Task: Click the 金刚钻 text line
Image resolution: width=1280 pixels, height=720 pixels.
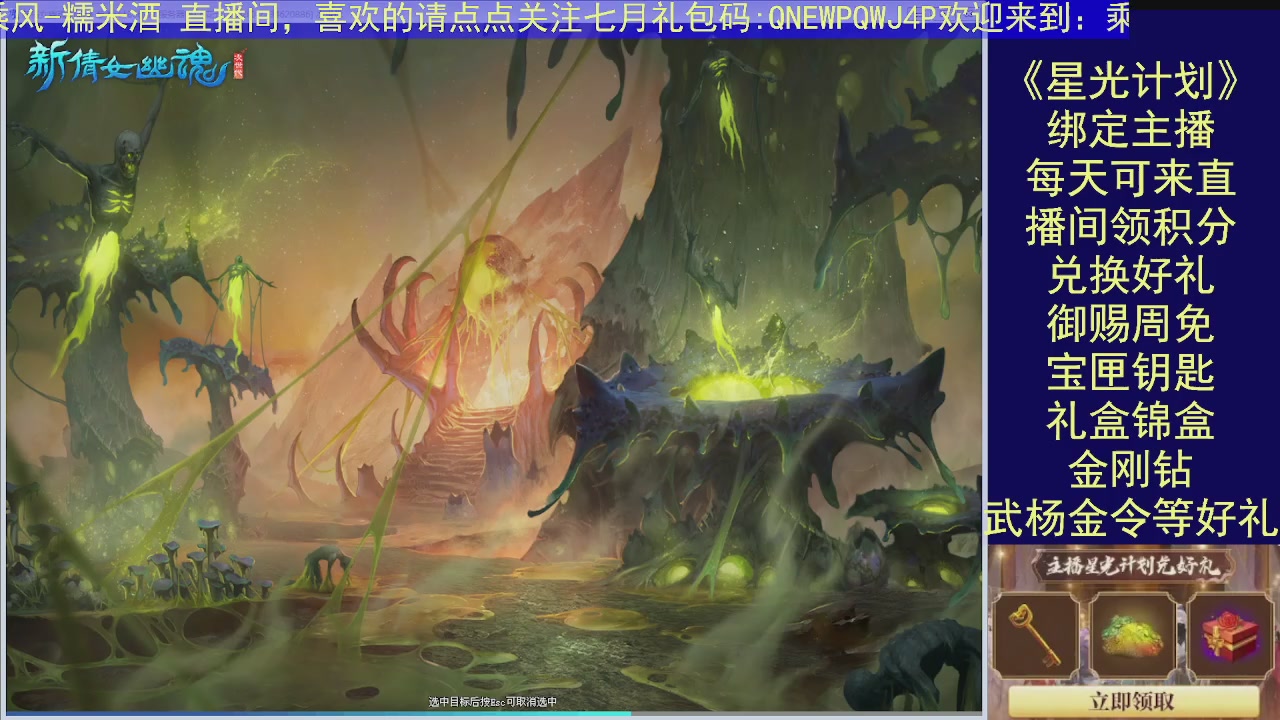Action: click(x=1131, y=469)
